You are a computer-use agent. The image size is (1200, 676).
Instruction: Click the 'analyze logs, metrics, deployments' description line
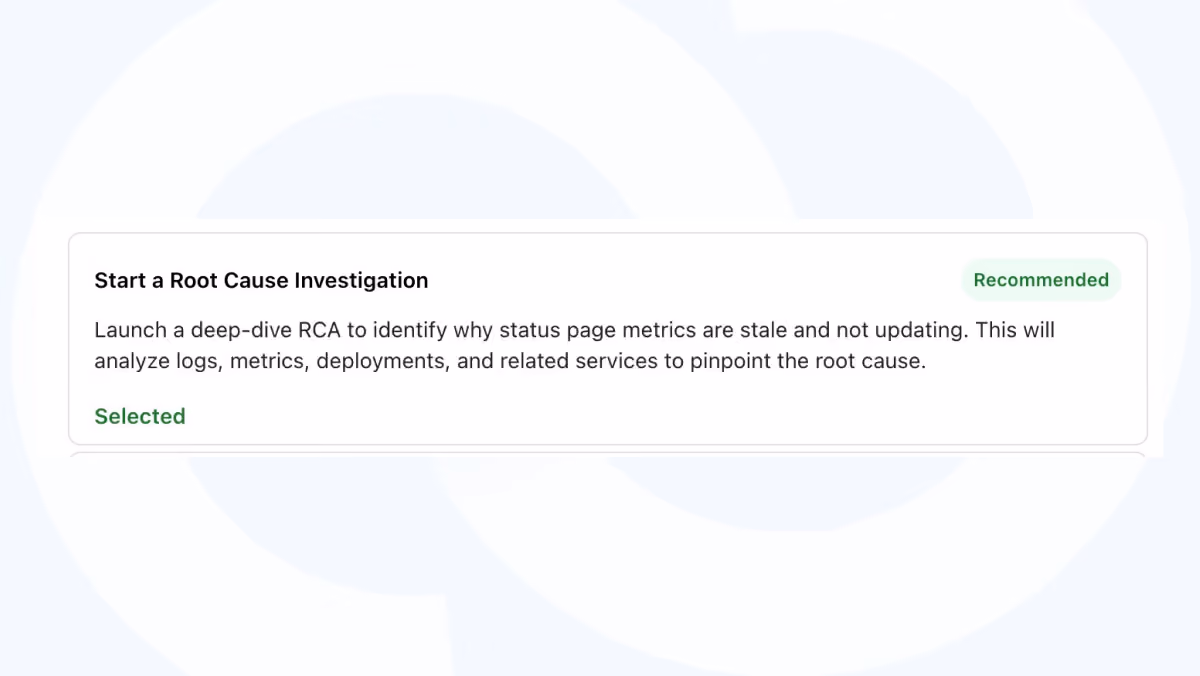(x=510, y=361)
